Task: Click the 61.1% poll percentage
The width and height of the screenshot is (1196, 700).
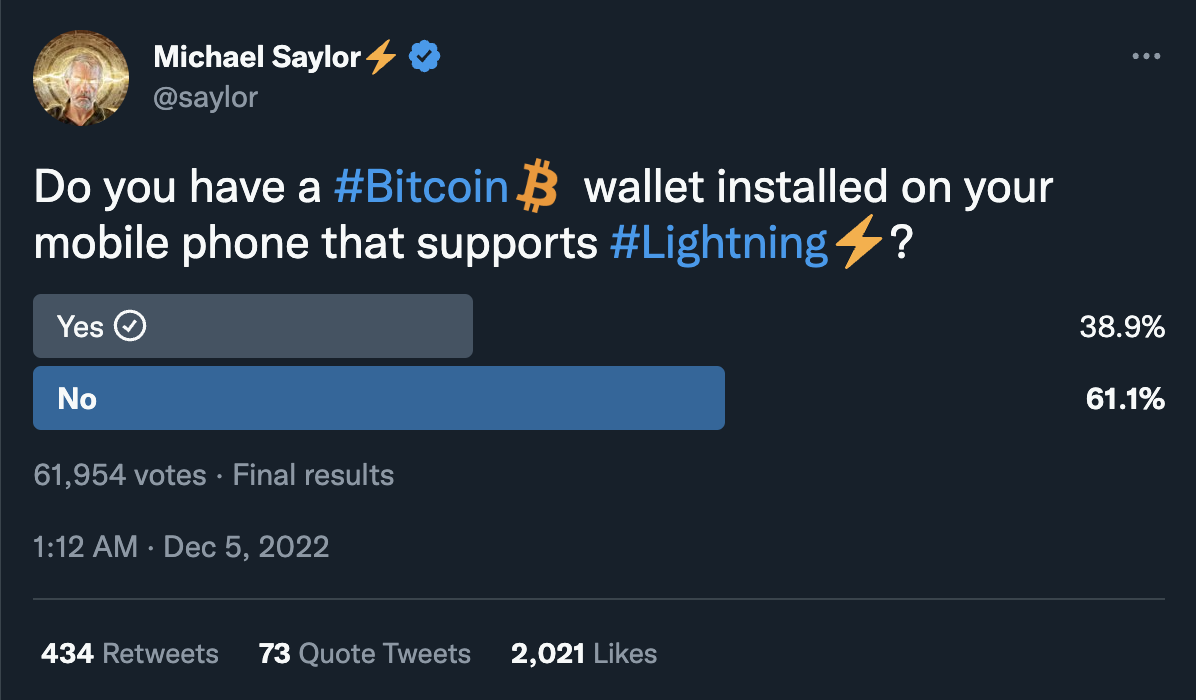Action: tap(1125, 399)
